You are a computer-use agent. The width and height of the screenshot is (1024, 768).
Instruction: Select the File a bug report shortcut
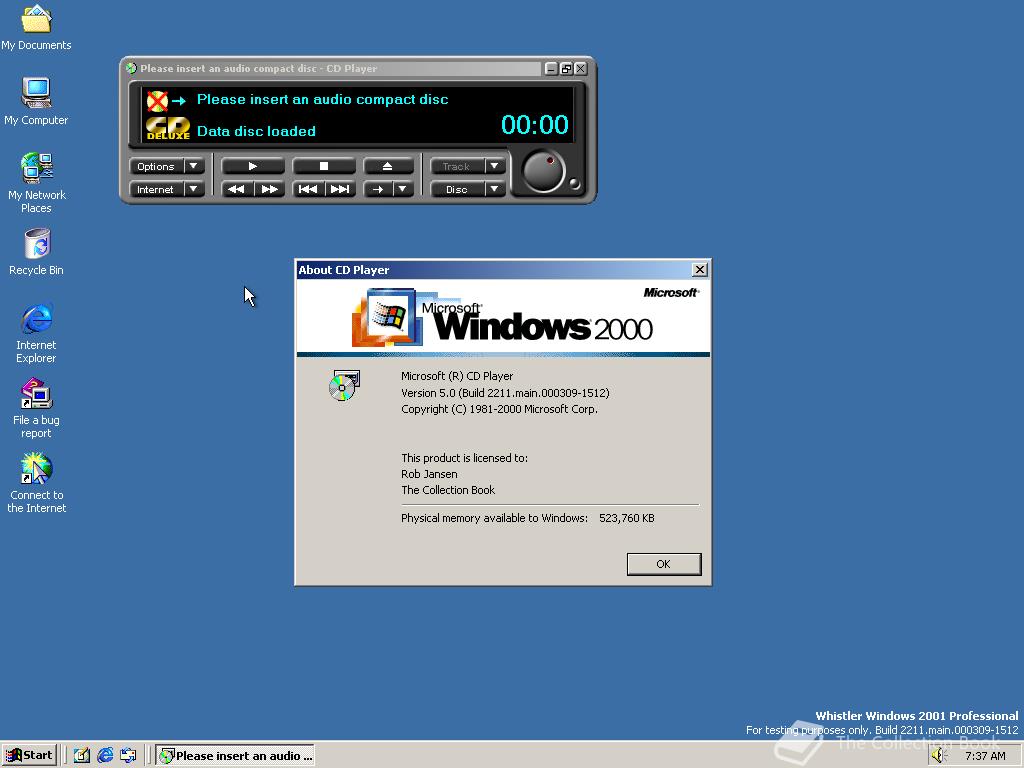pos(36,409)
